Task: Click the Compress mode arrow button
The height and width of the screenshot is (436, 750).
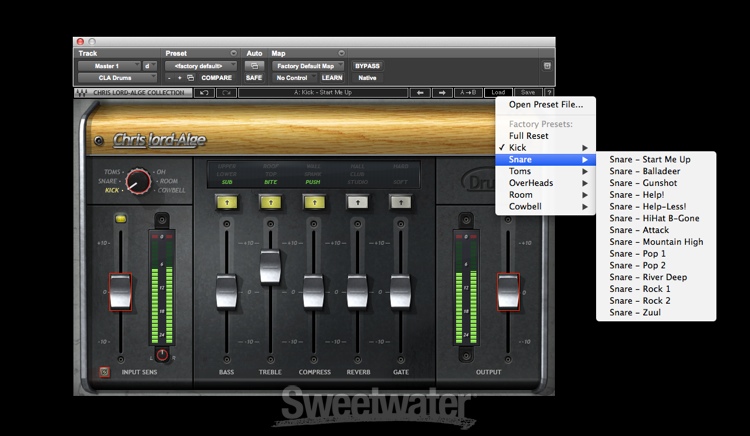Action: tap(314, 202)
